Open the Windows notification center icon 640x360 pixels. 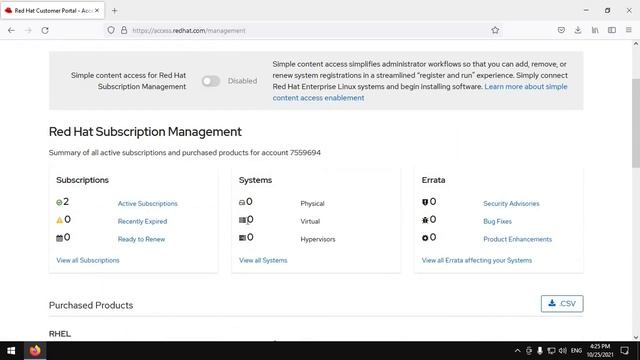pos(624,351)
